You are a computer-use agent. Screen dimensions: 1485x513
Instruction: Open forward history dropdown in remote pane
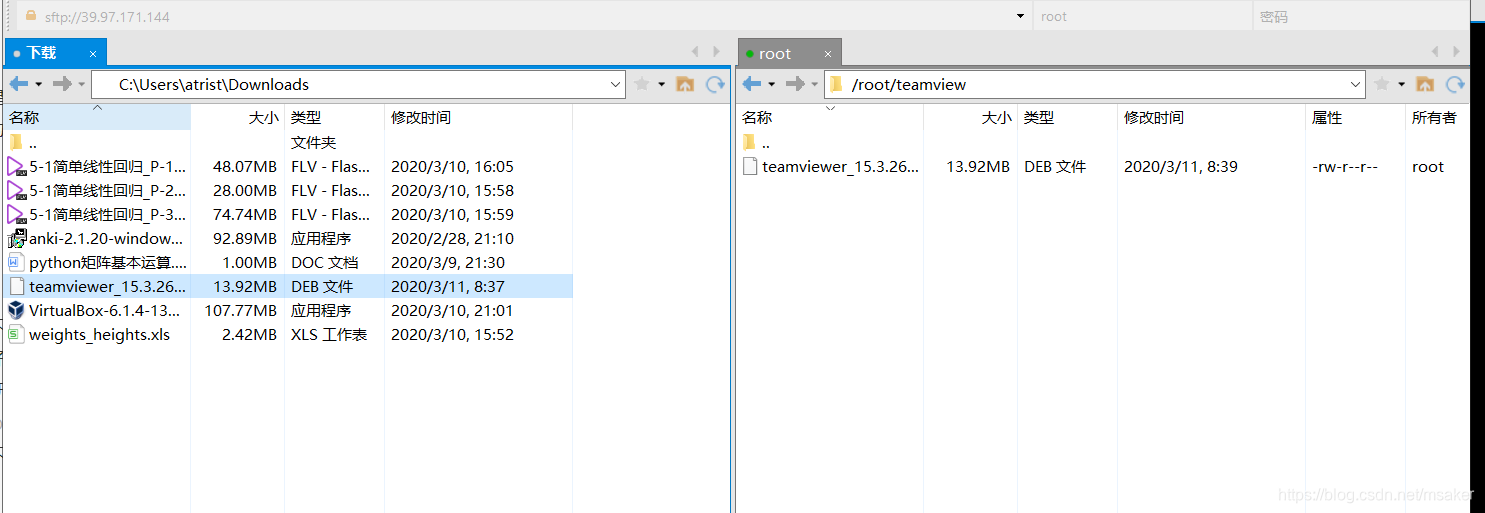815,84
